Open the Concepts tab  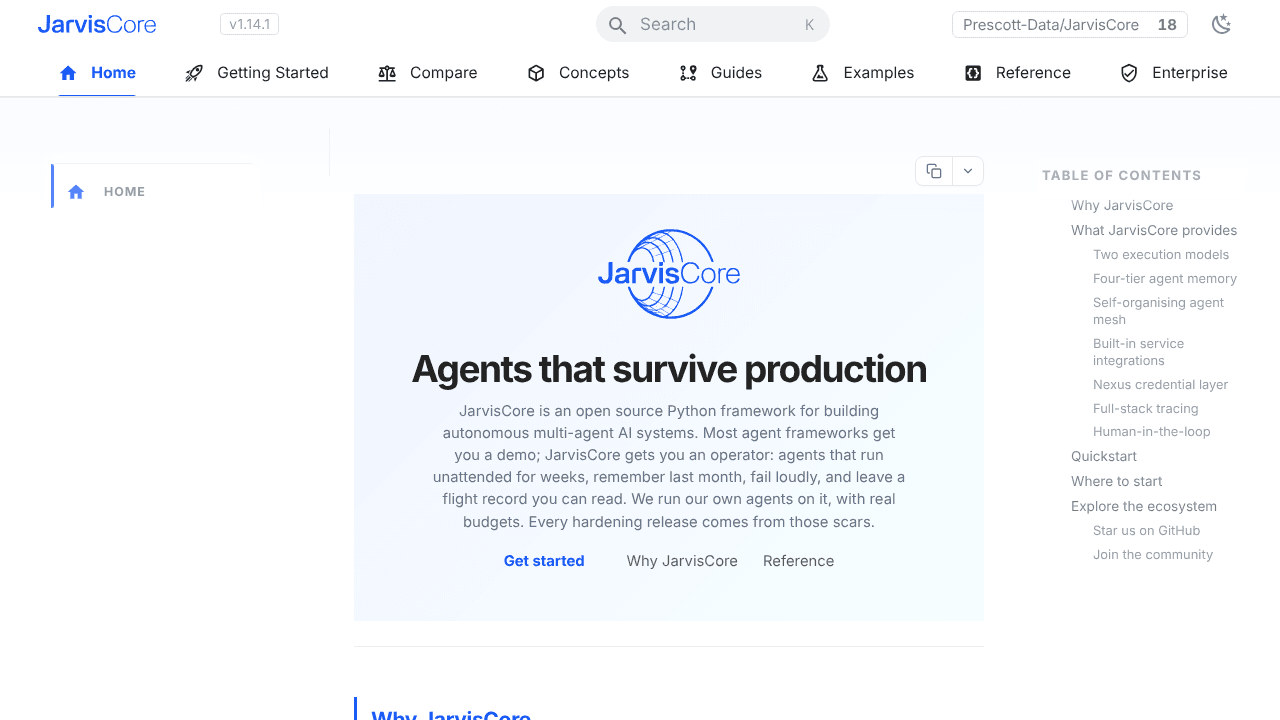tap(578, 73)
